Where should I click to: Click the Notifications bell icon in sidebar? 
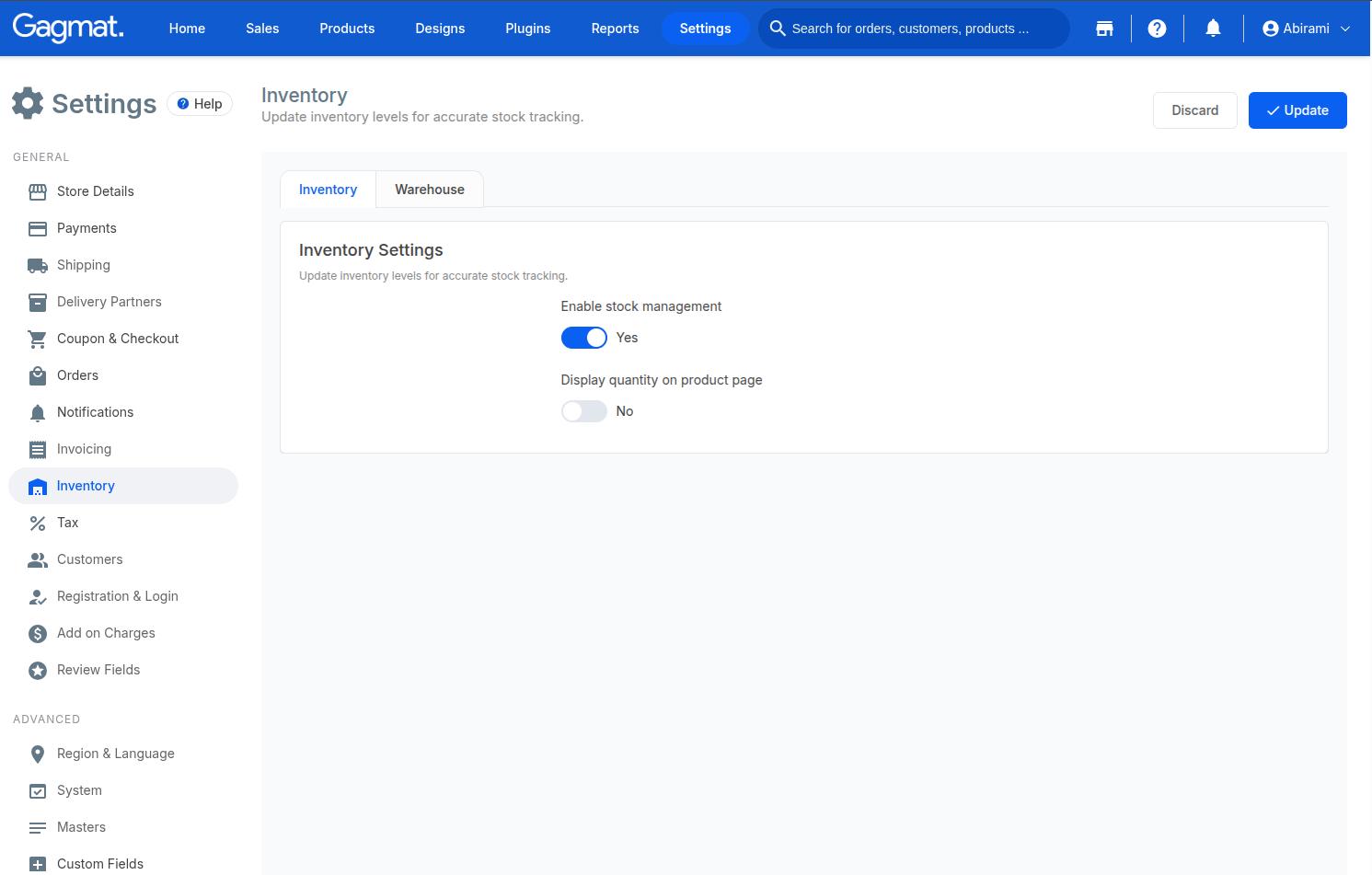pos(38,412)
